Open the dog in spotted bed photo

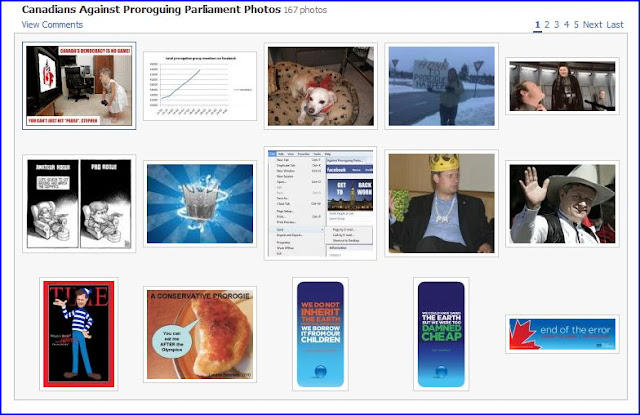(x=321, y=86)
